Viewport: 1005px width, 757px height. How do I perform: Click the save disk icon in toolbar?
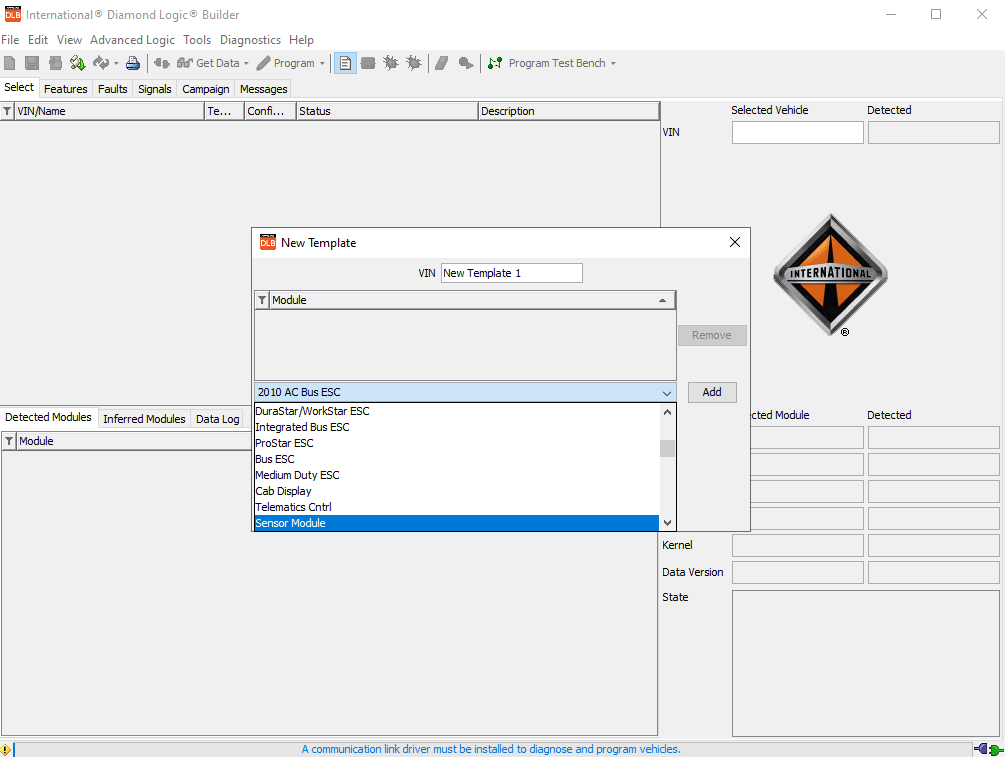click(33, 63)
